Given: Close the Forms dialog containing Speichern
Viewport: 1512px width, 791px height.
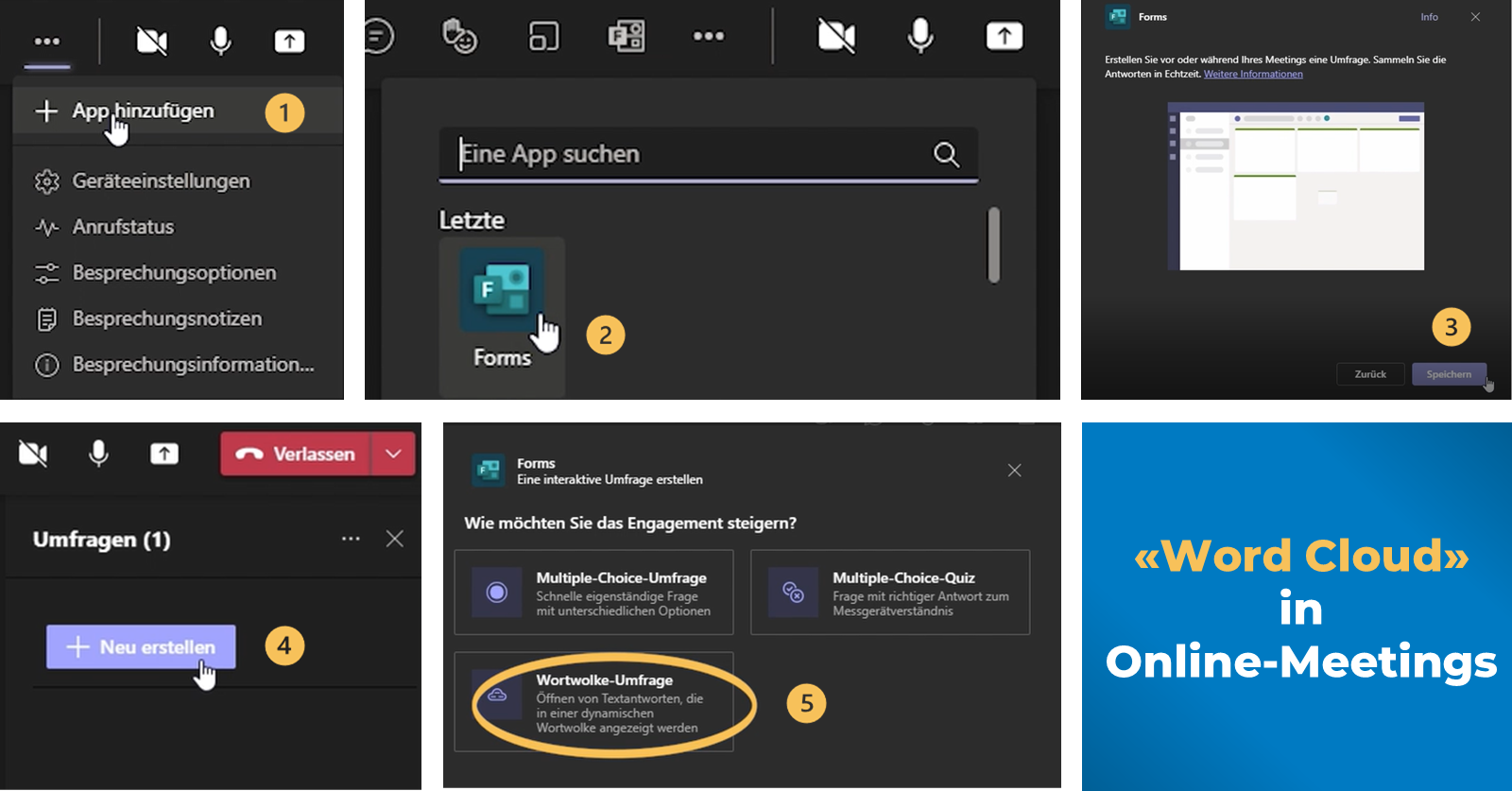Looking at the screenshot, I should [1475, 17].
